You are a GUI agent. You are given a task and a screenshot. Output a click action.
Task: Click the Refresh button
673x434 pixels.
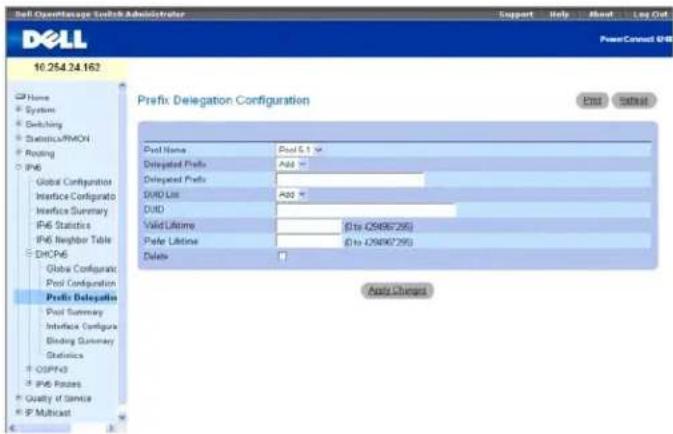pyautogui.click(x=634, y=100)
